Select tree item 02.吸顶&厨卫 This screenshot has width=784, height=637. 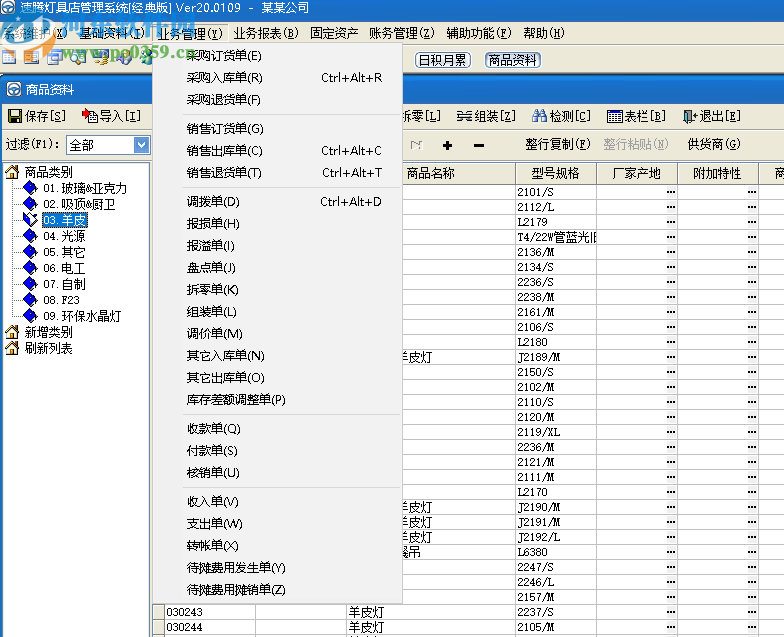pyautogui.click(x=79, y=204)
